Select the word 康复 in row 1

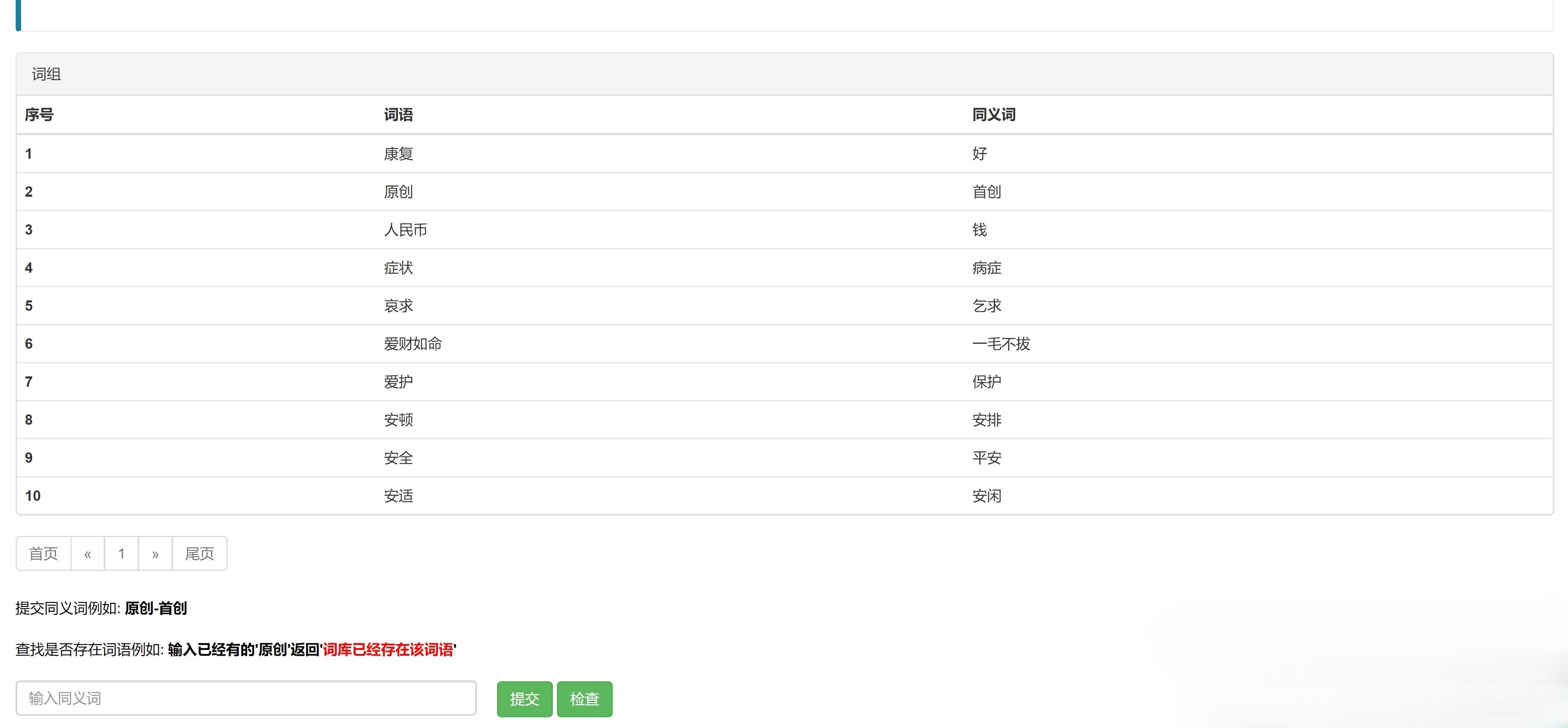point(398,154)
